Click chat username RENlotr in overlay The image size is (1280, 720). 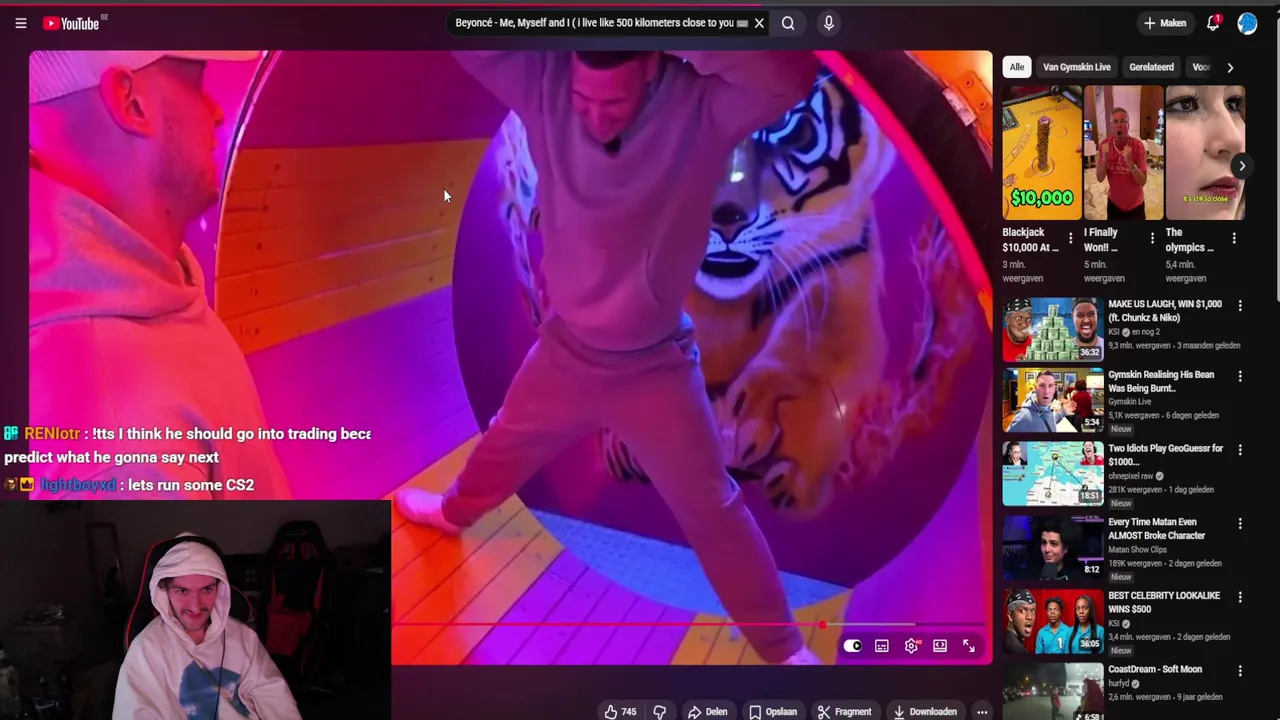point(52,434)
